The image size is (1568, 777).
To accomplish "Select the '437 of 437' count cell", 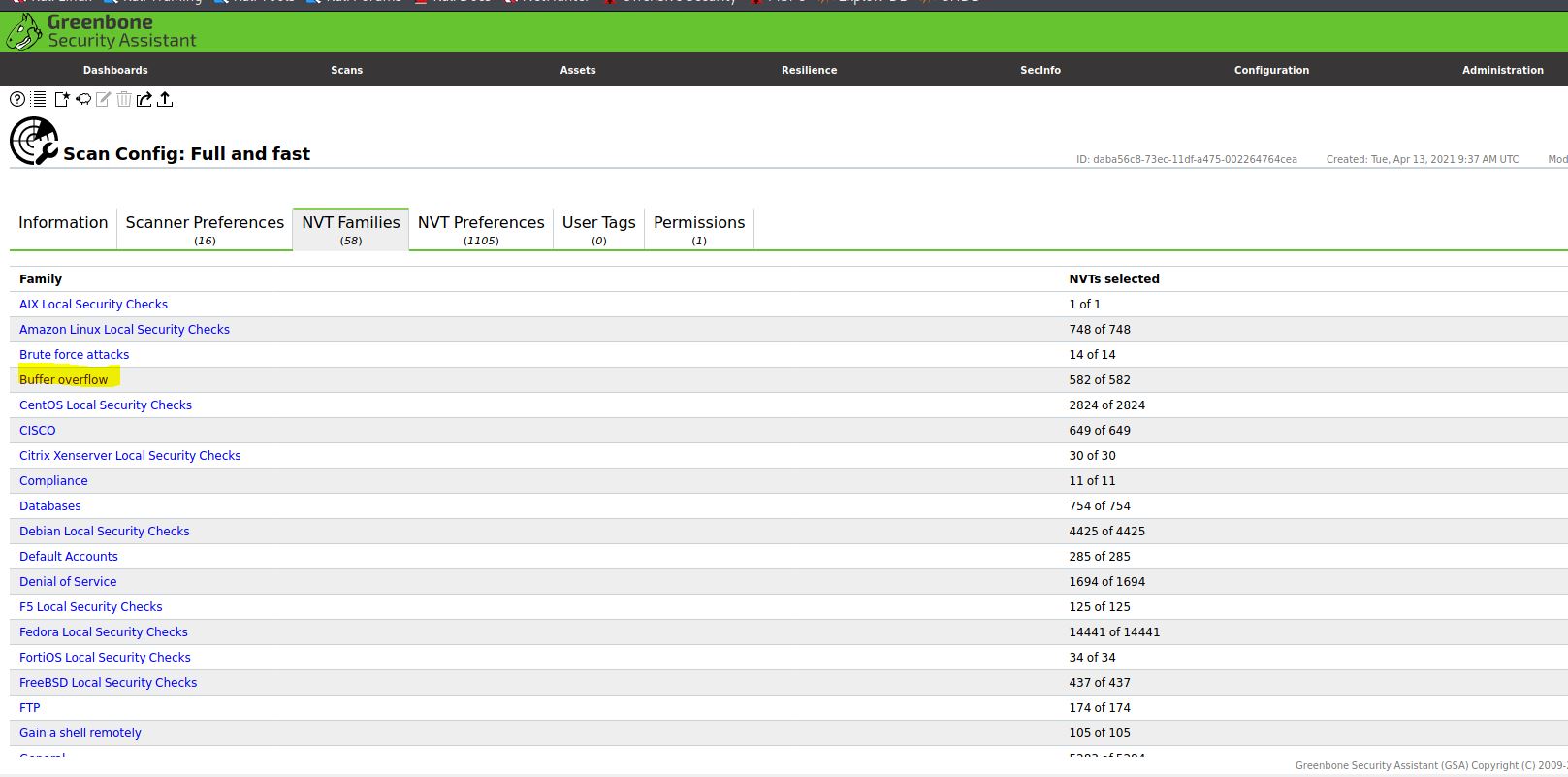I will (x=1100, y=683).
